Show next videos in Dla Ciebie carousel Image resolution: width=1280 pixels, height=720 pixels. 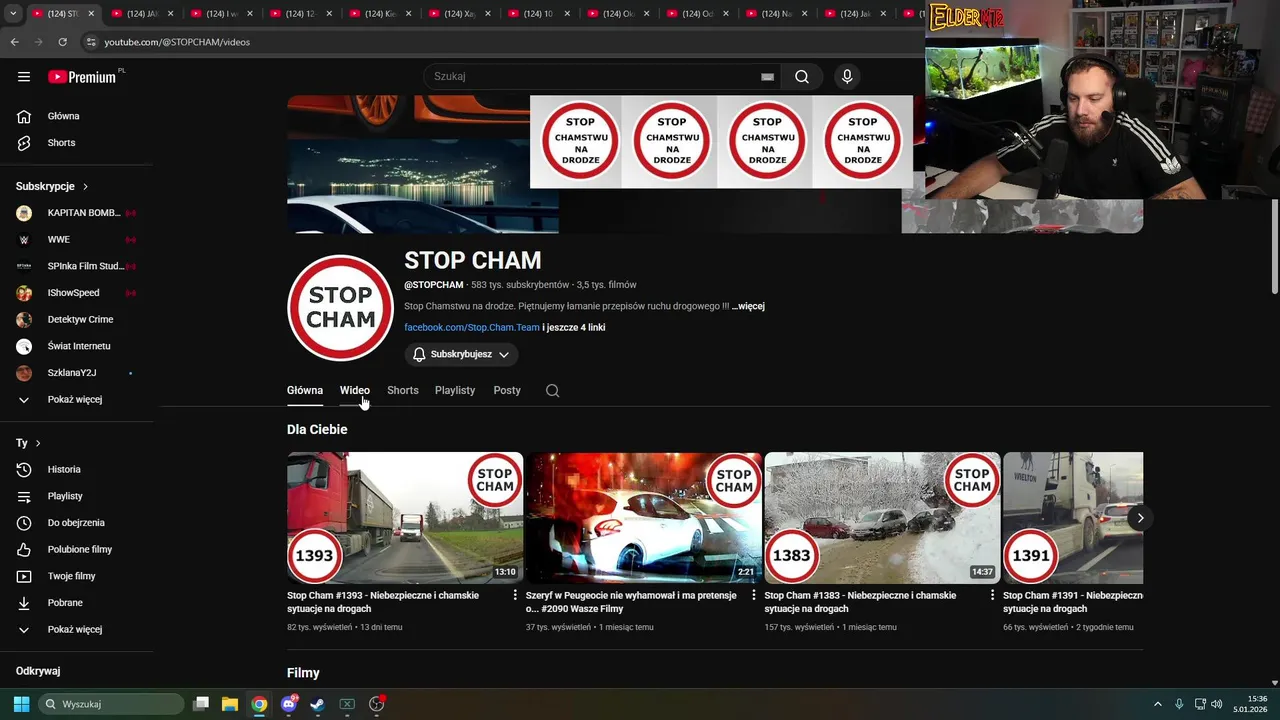[1140, 518]
